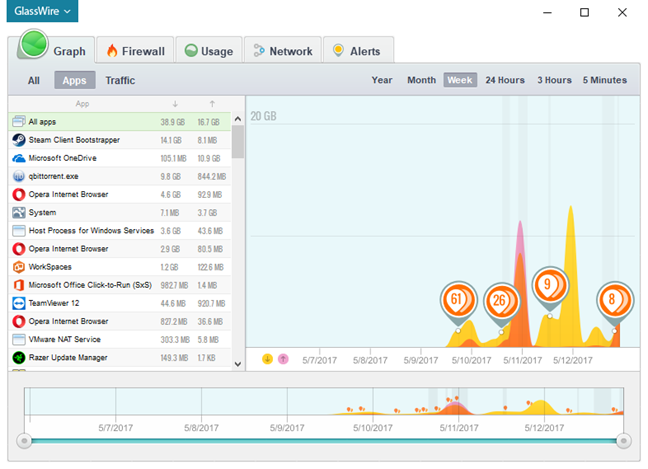The height and width of the screenshot is (469, 648).
Task: Click the Microsoft Office Click-to-Run icon
Action: point(19,285)
